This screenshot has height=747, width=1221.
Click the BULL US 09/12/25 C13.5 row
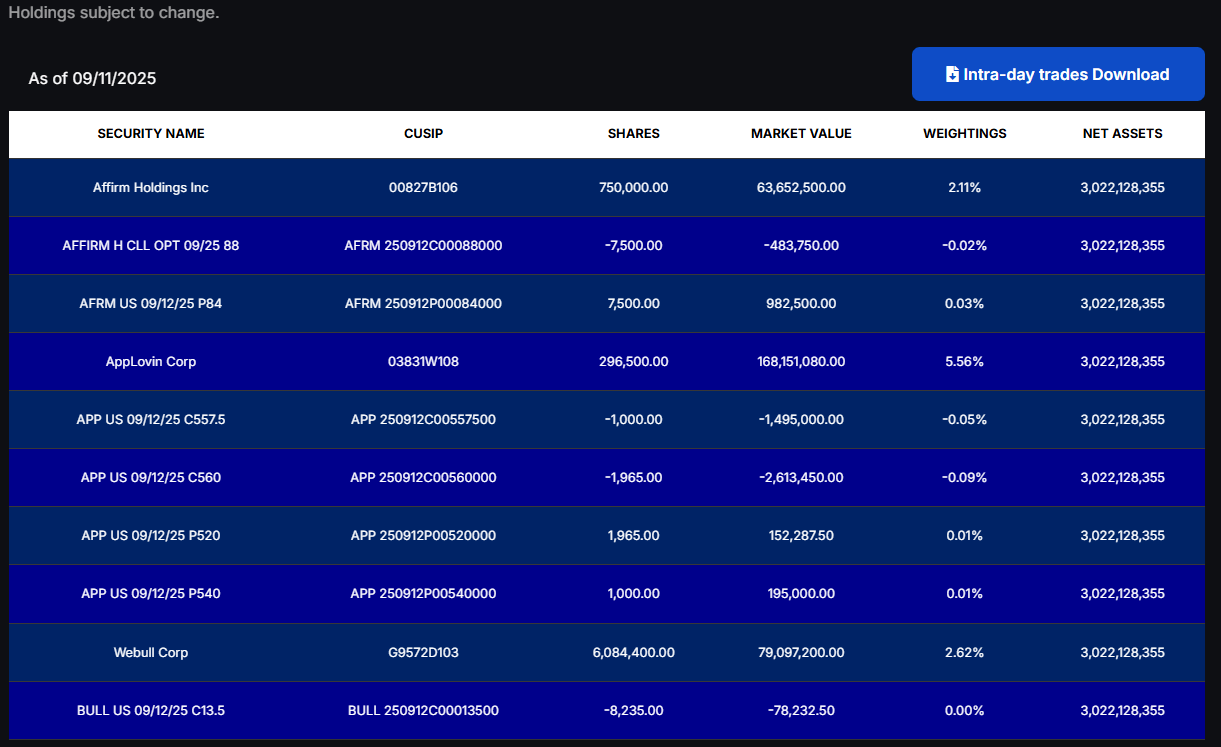(x=607, y=710)
